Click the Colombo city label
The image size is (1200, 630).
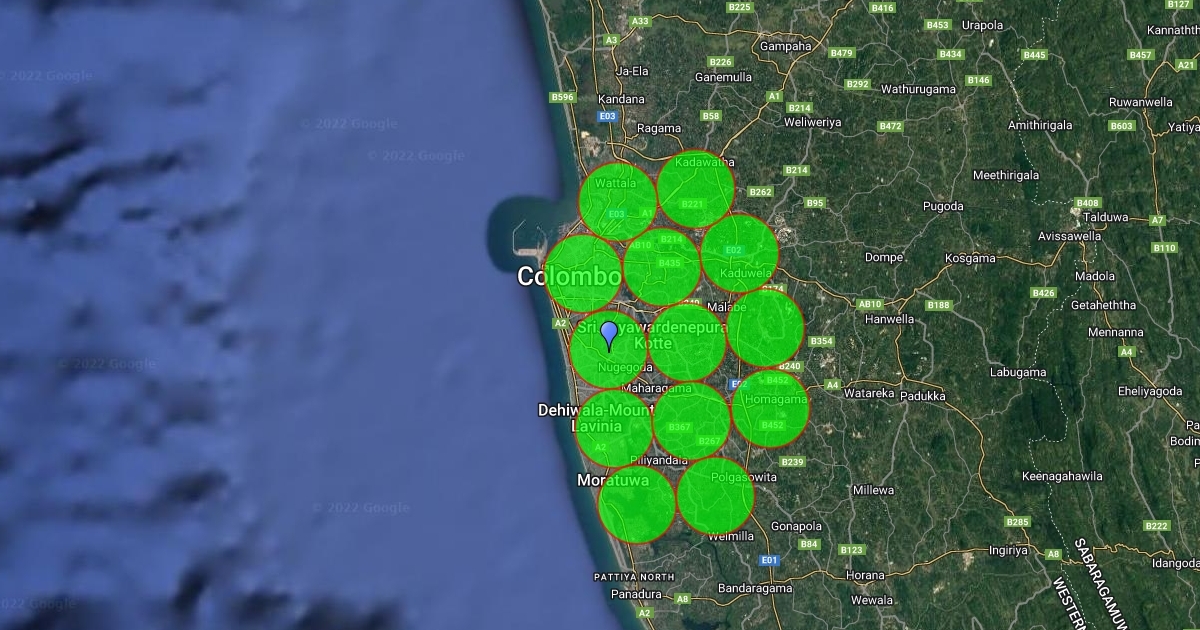(x=569, y=277)
